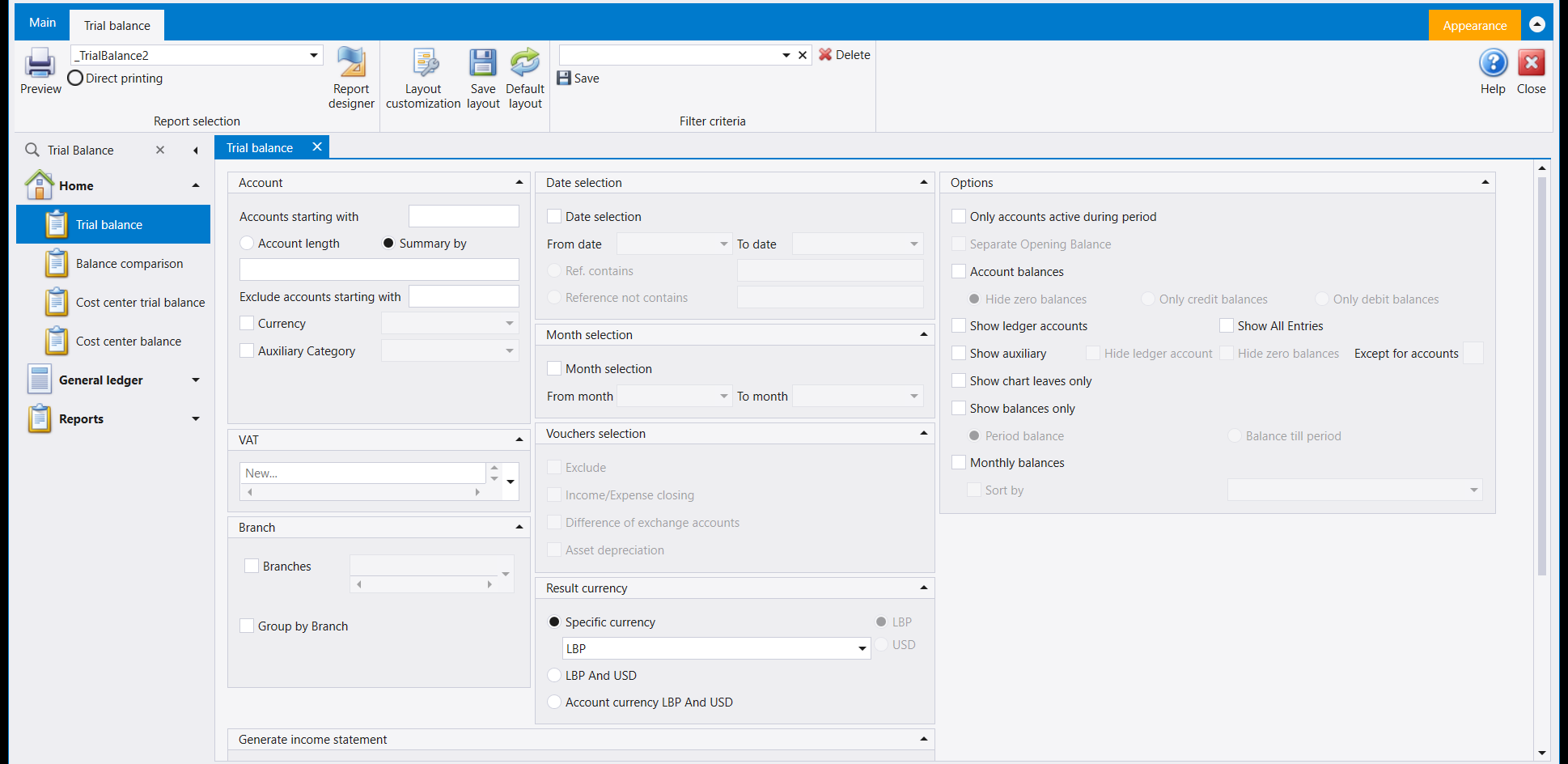Collapse the Vouchers selection section
The width and height of the screenshot is (1568, 764).
pos(924,434)
